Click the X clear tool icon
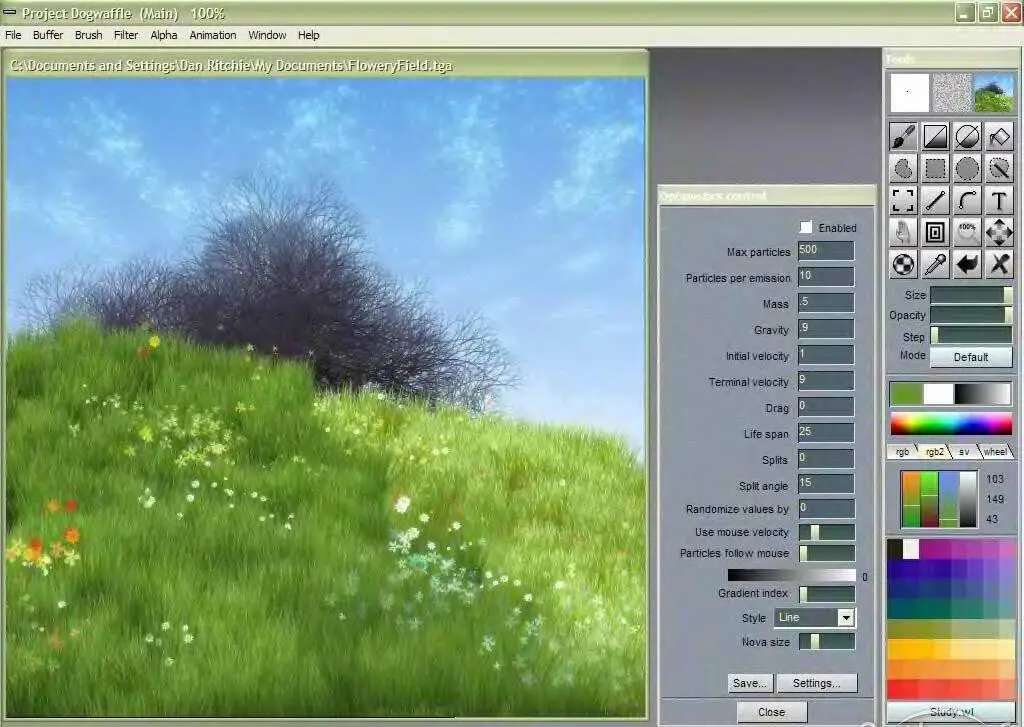 pos(999,265)
